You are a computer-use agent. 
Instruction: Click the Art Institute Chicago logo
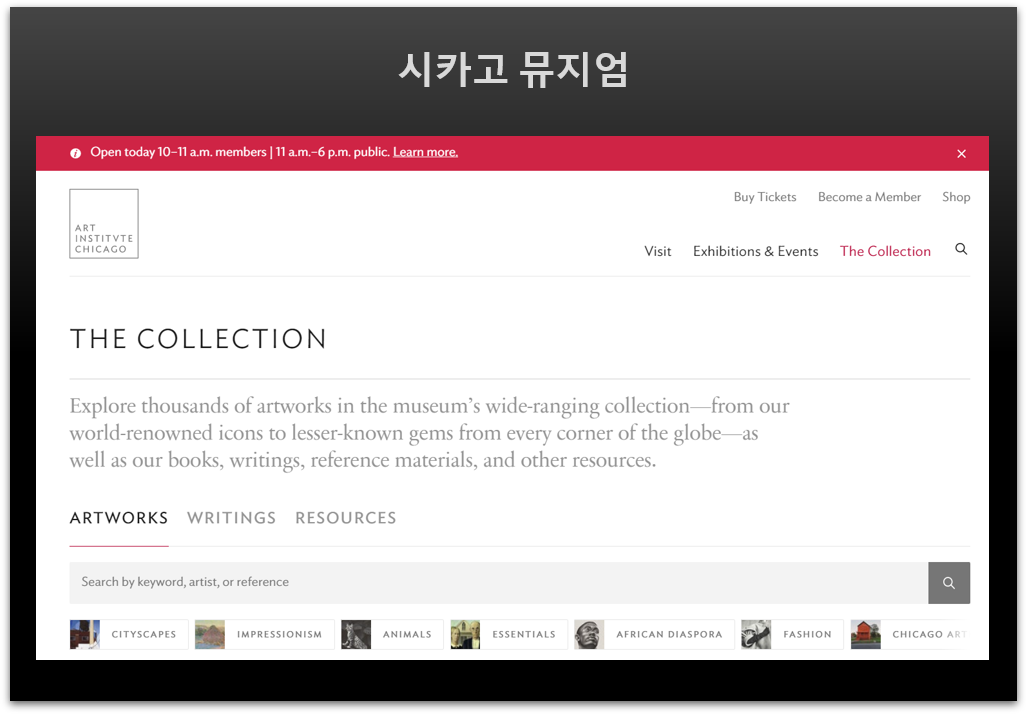tap(104, 224)
